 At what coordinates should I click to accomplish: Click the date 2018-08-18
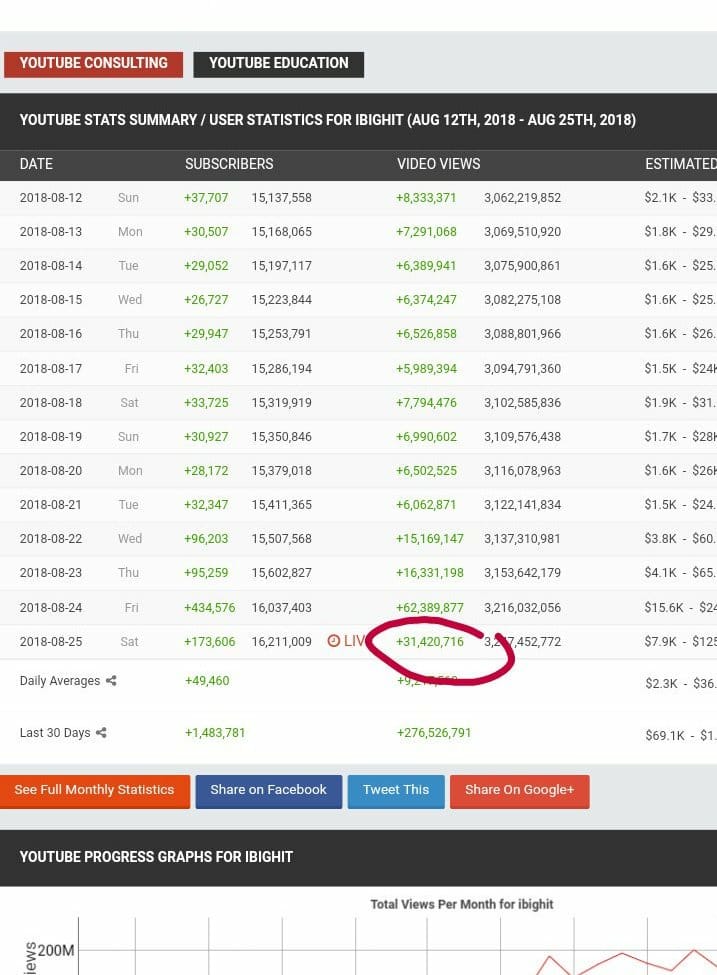coord(51,403)
